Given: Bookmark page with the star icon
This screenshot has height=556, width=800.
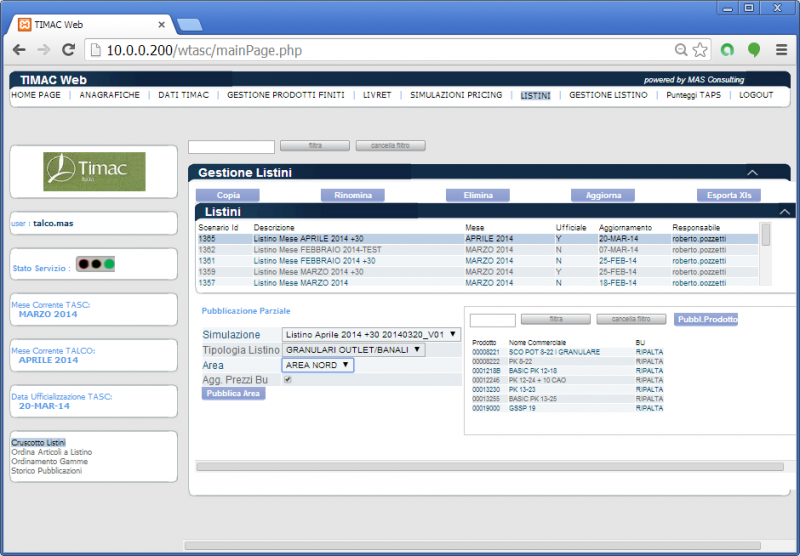Looking at the screenshot, I should coord(700,49).
